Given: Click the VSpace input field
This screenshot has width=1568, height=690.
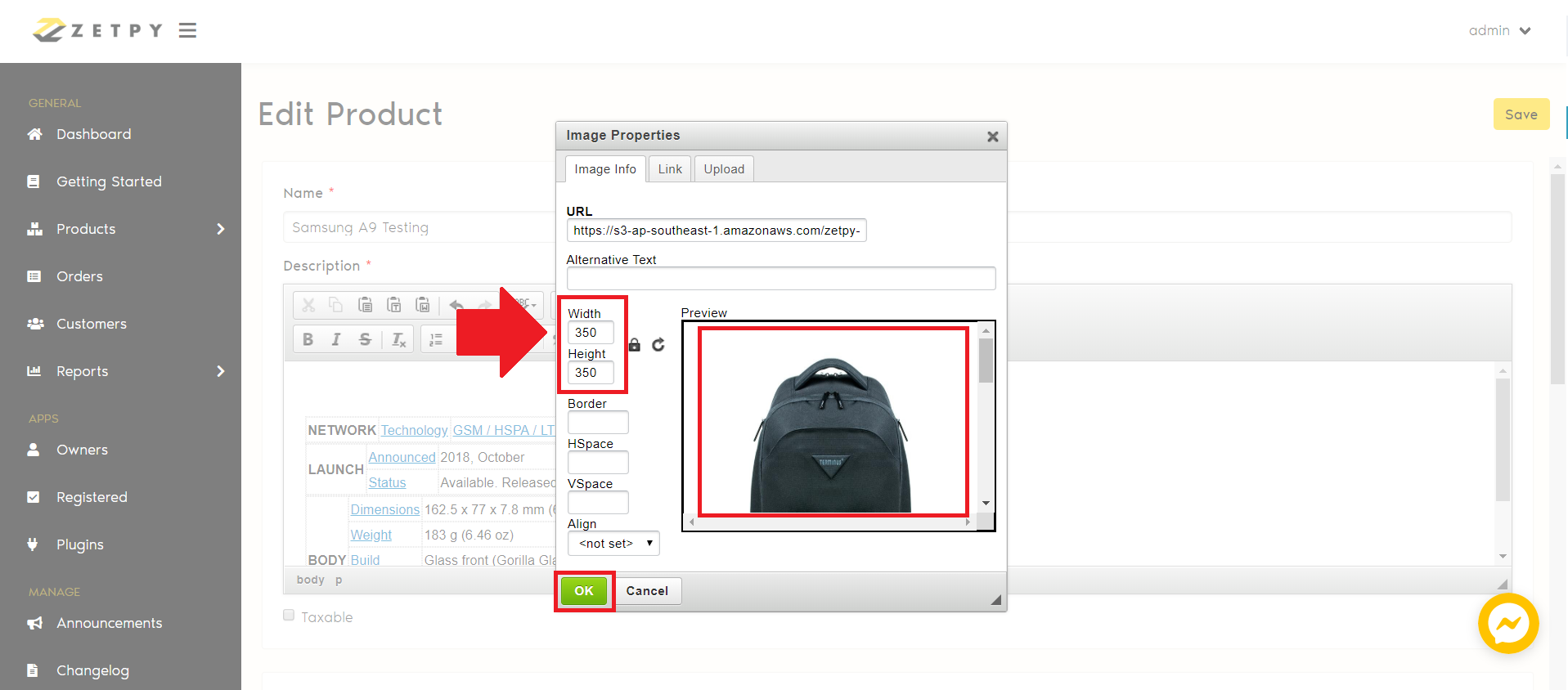Looking at the screenshot, I should coord(598,503).
